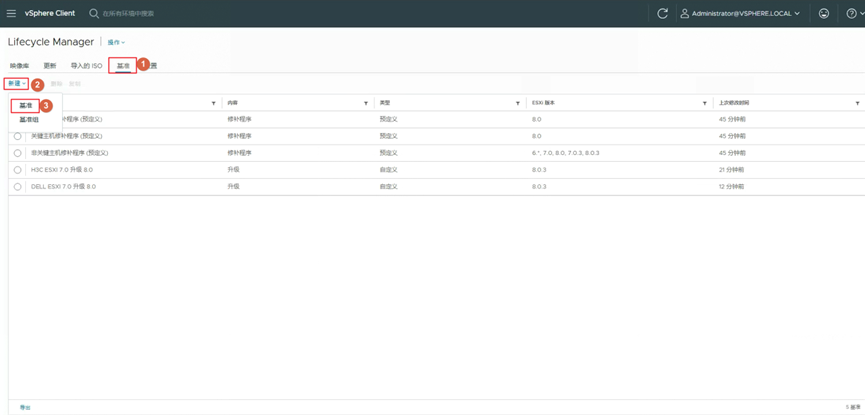
Task: Click 自定义 in the DELL row
Action: tap(388, 187)
